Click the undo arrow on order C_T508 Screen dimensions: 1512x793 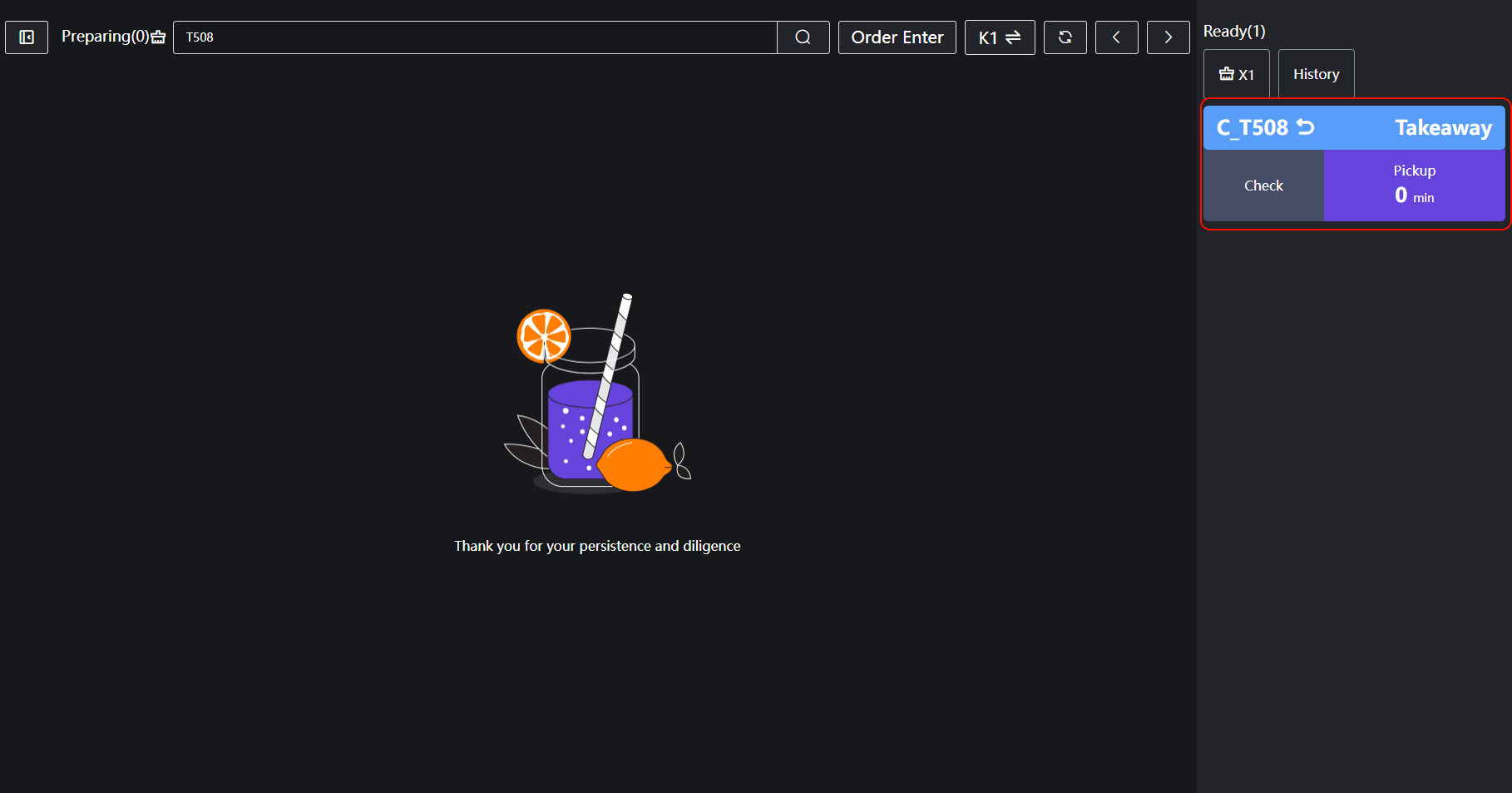[1306, 127]
